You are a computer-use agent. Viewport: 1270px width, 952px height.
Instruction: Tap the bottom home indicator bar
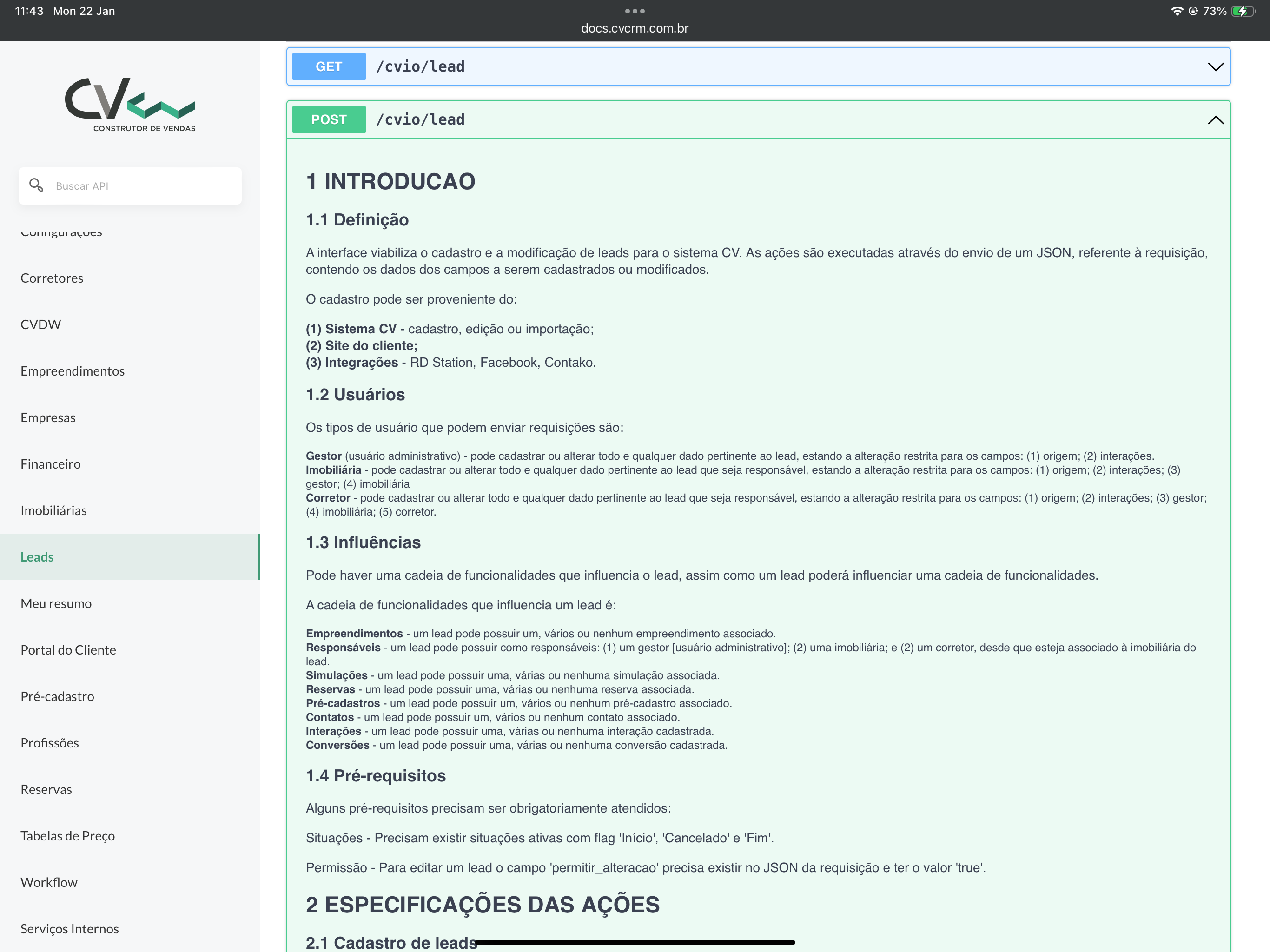[x=635, y=942]
